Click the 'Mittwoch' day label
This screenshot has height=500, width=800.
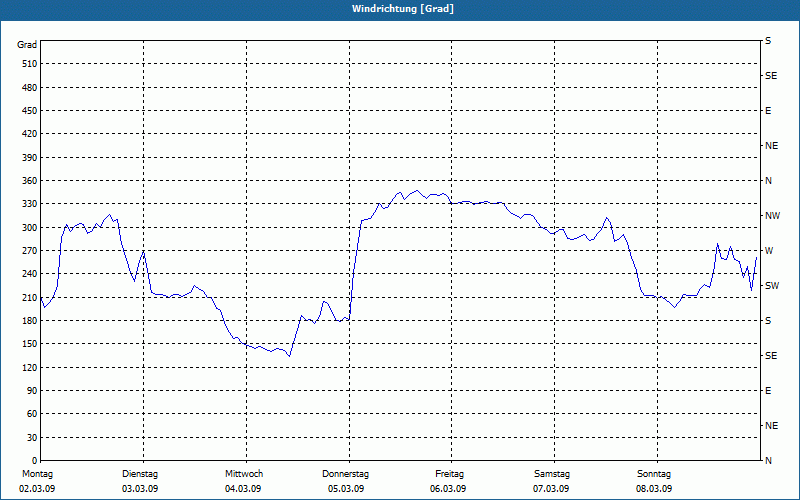[x=244, y=474]
